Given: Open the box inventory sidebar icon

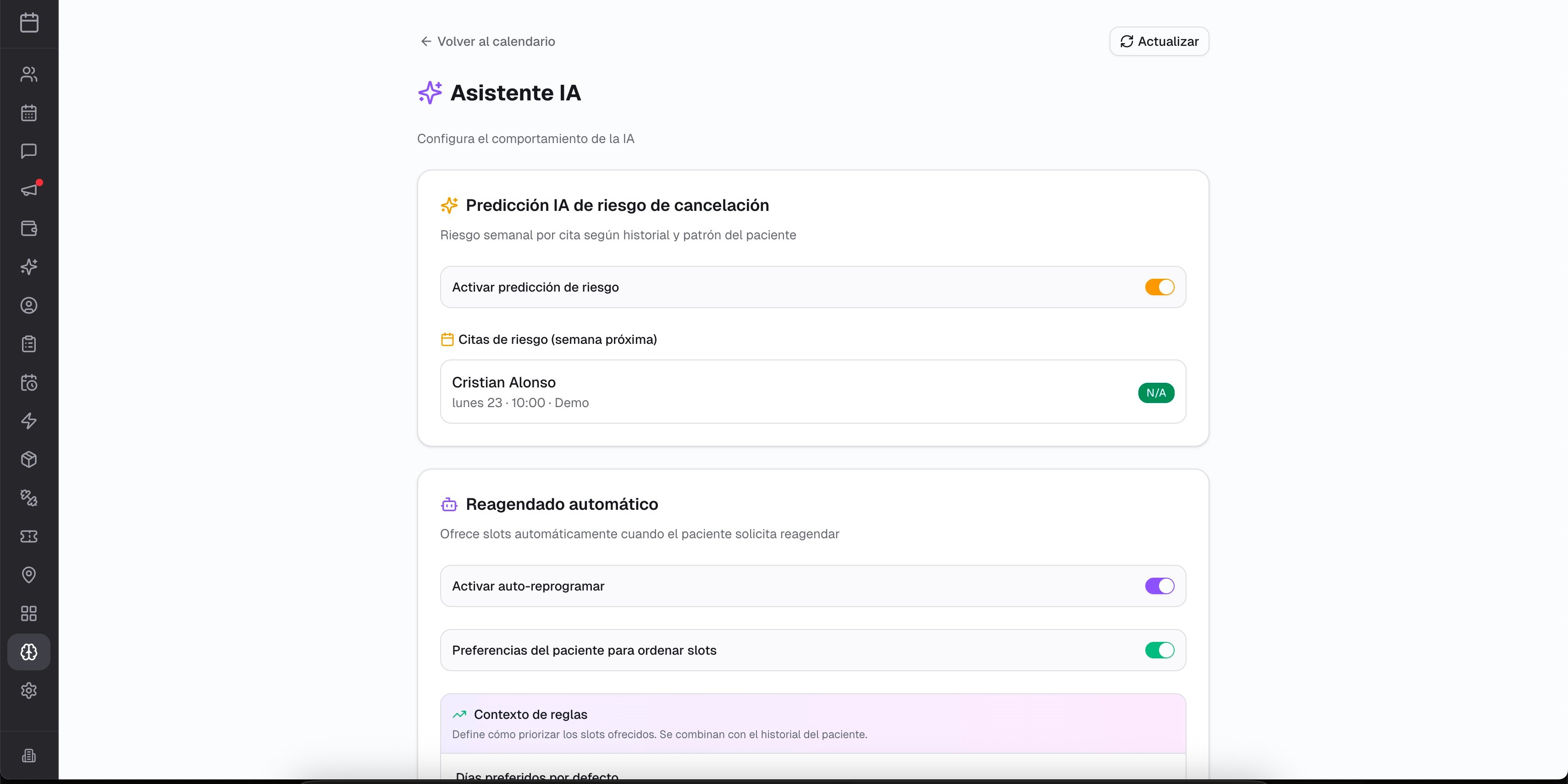Looking at the screenshot, I should point(28,459).
